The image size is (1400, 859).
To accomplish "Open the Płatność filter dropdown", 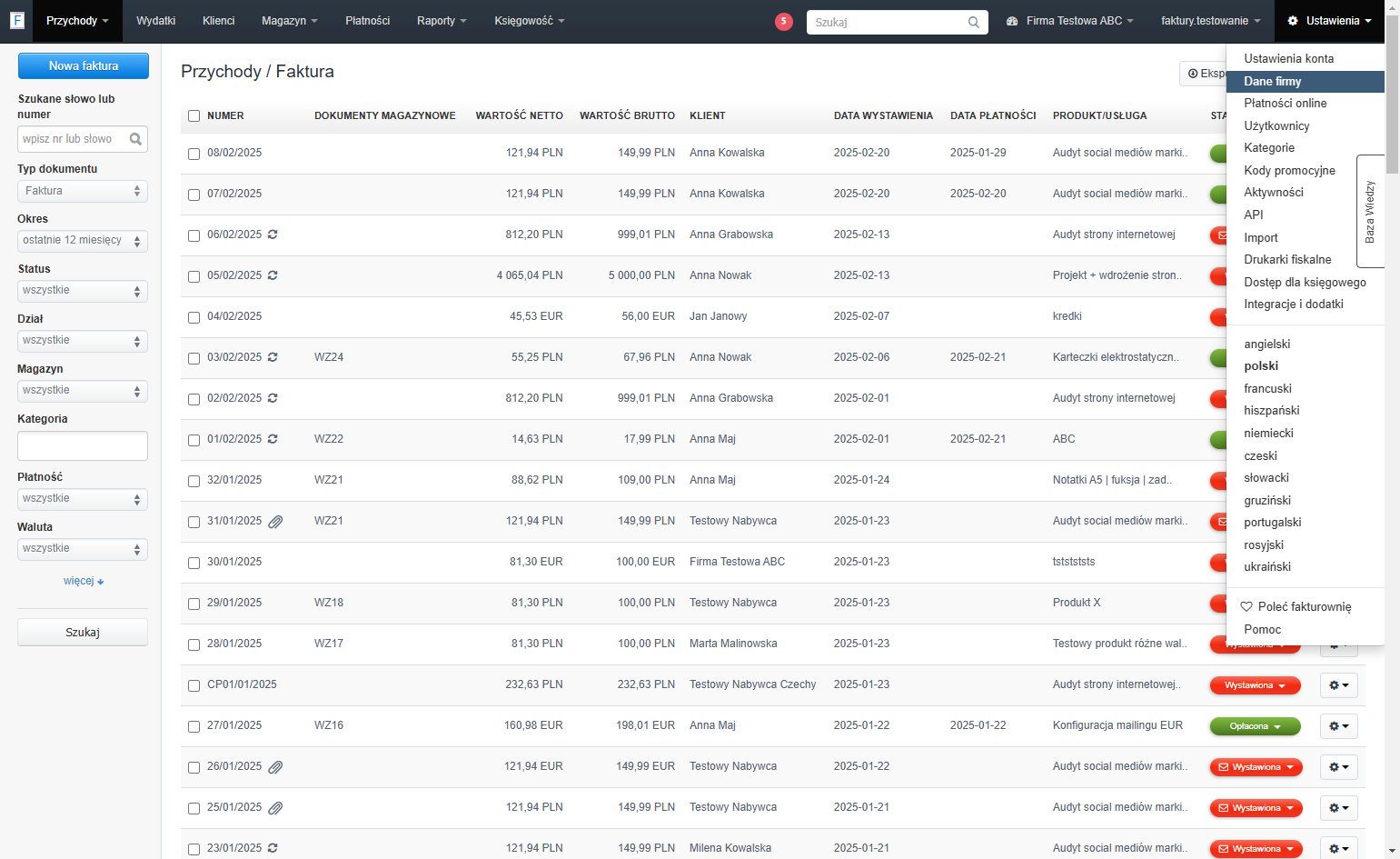I will pyautogui.click(x=83, y=499).
